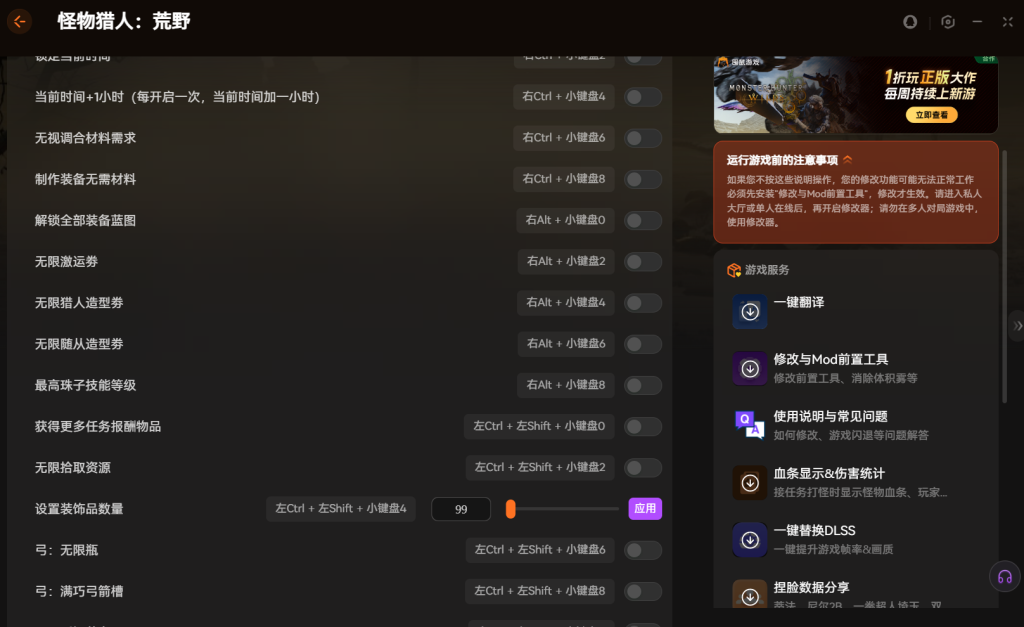The image size is (1024, 627).
Task: Open the headset customer support button
Action: coord(1004,576)
